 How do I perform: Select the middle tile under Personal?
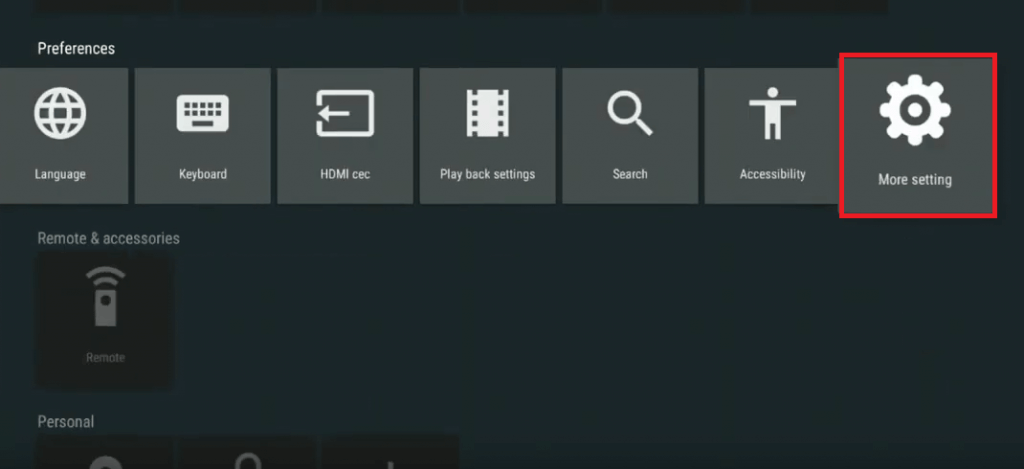(x=247, y=454)
